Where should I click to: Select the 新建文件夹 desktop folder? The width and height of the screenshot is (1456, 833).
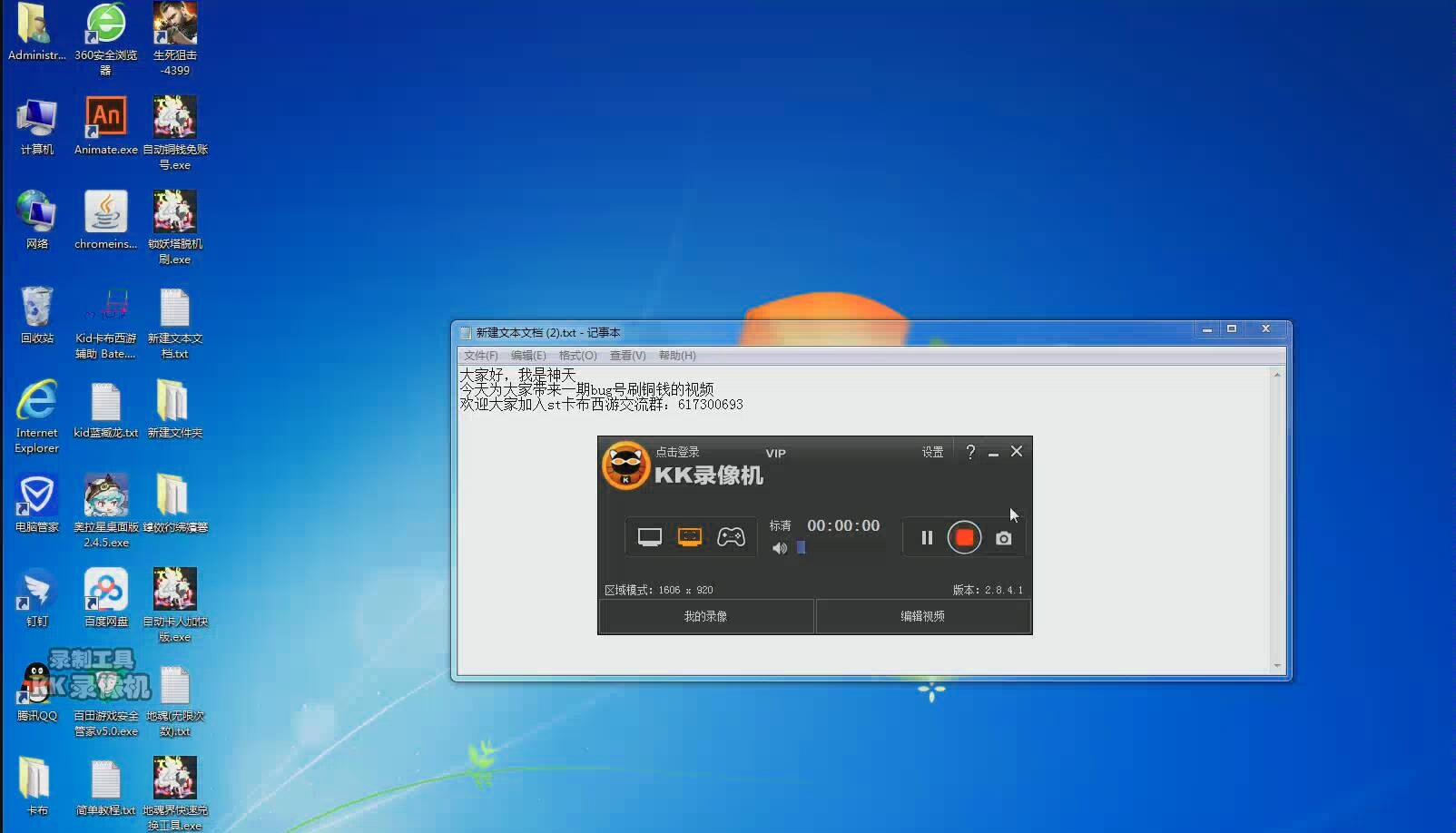175,410
